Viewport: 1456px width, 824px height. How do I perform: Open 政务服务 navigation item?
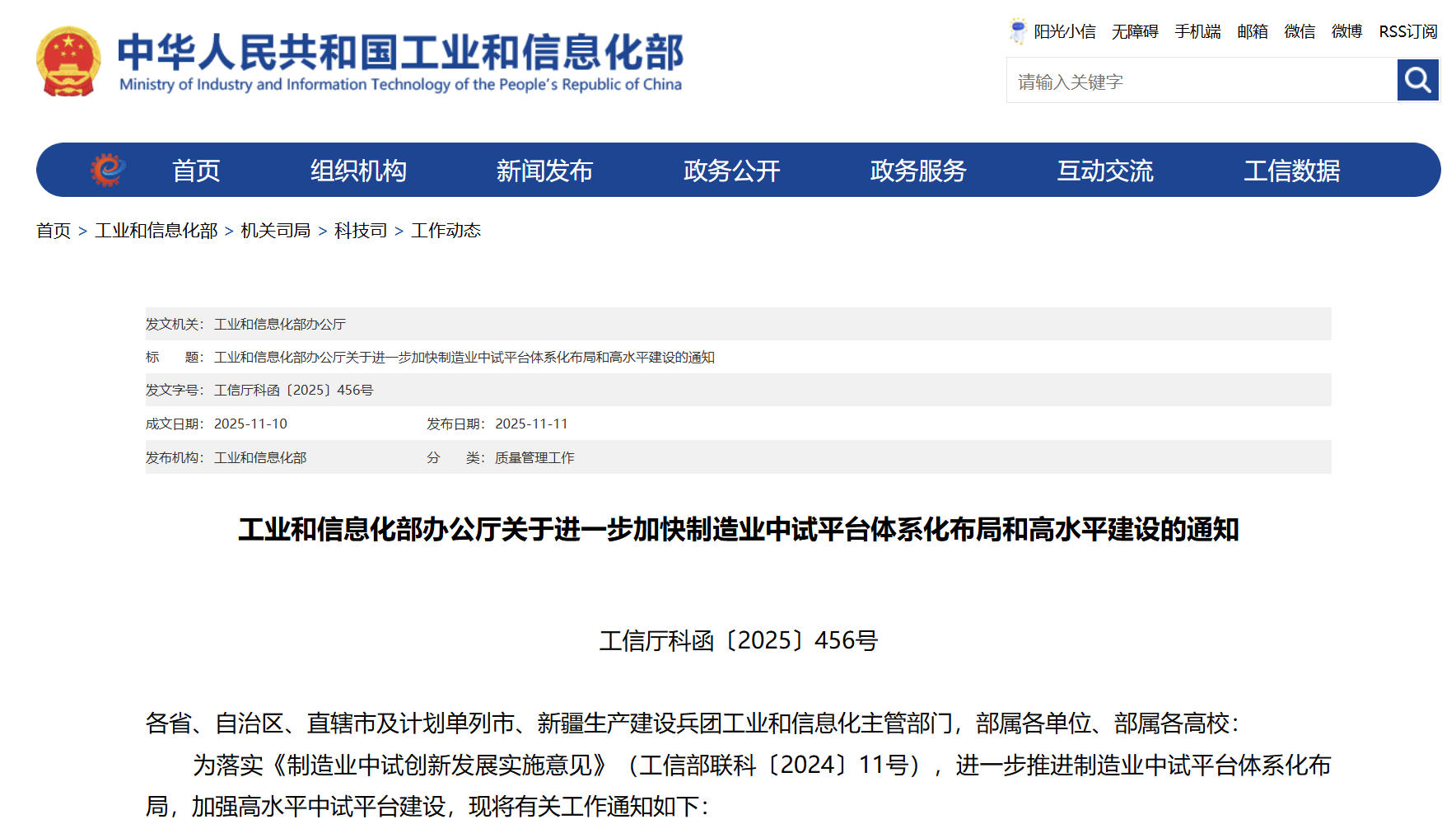tap(918, 171)
